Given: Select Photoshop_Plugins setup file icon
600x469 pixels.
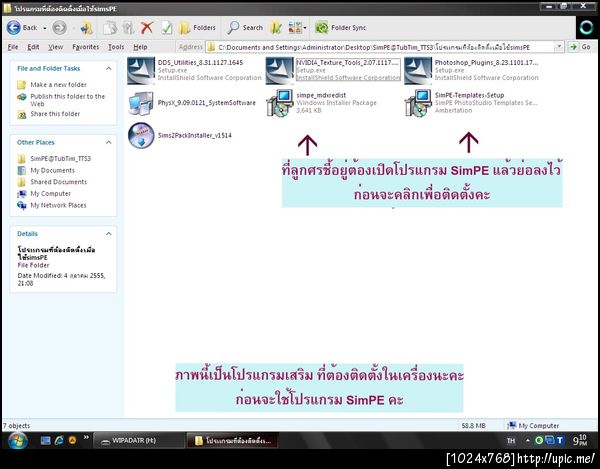Looking at the screenshot, I should tap(418, 71).
